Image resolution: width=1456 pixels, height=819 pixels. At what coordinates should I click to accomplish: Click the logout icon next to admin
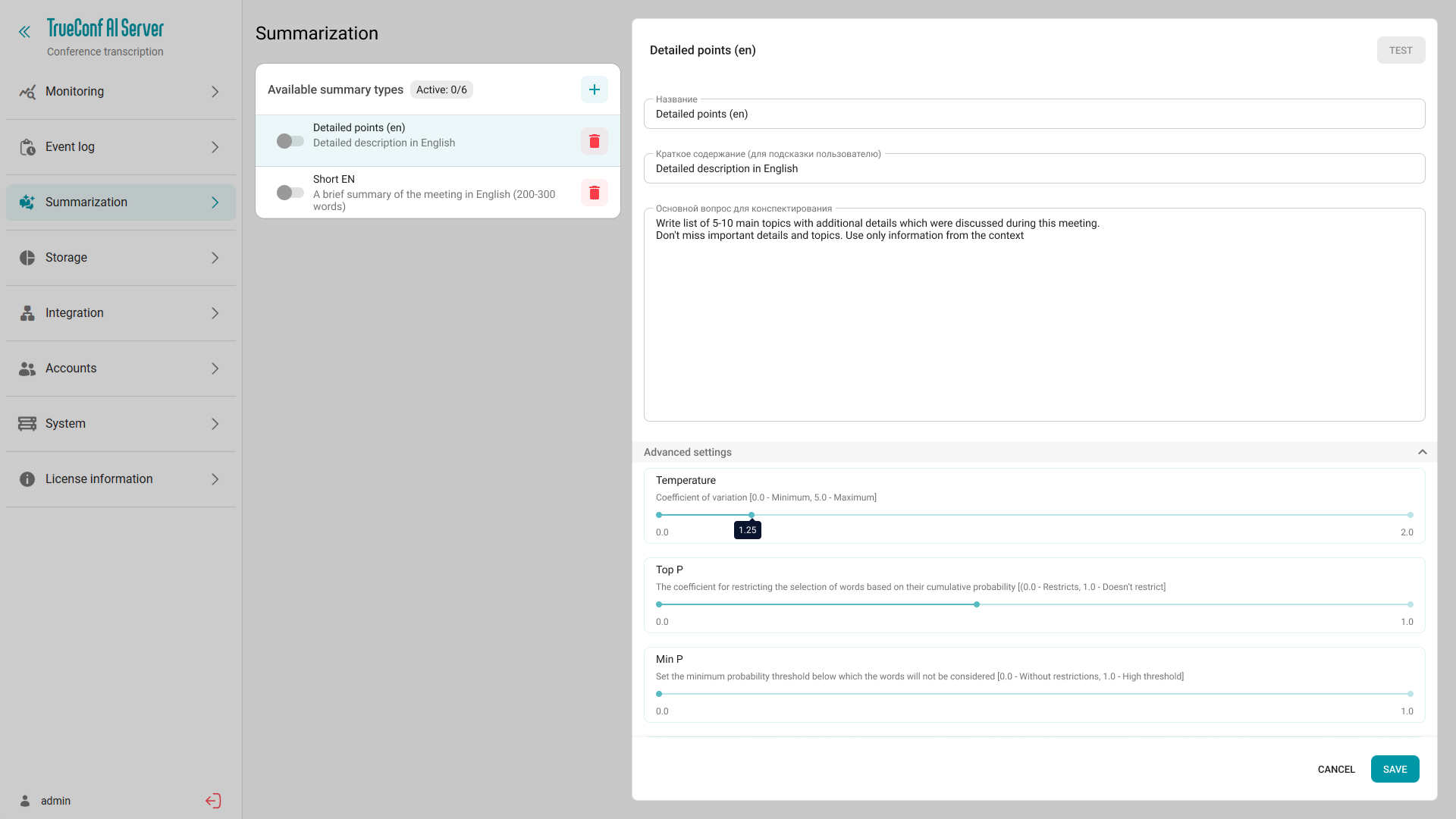(x=213, y=801)
